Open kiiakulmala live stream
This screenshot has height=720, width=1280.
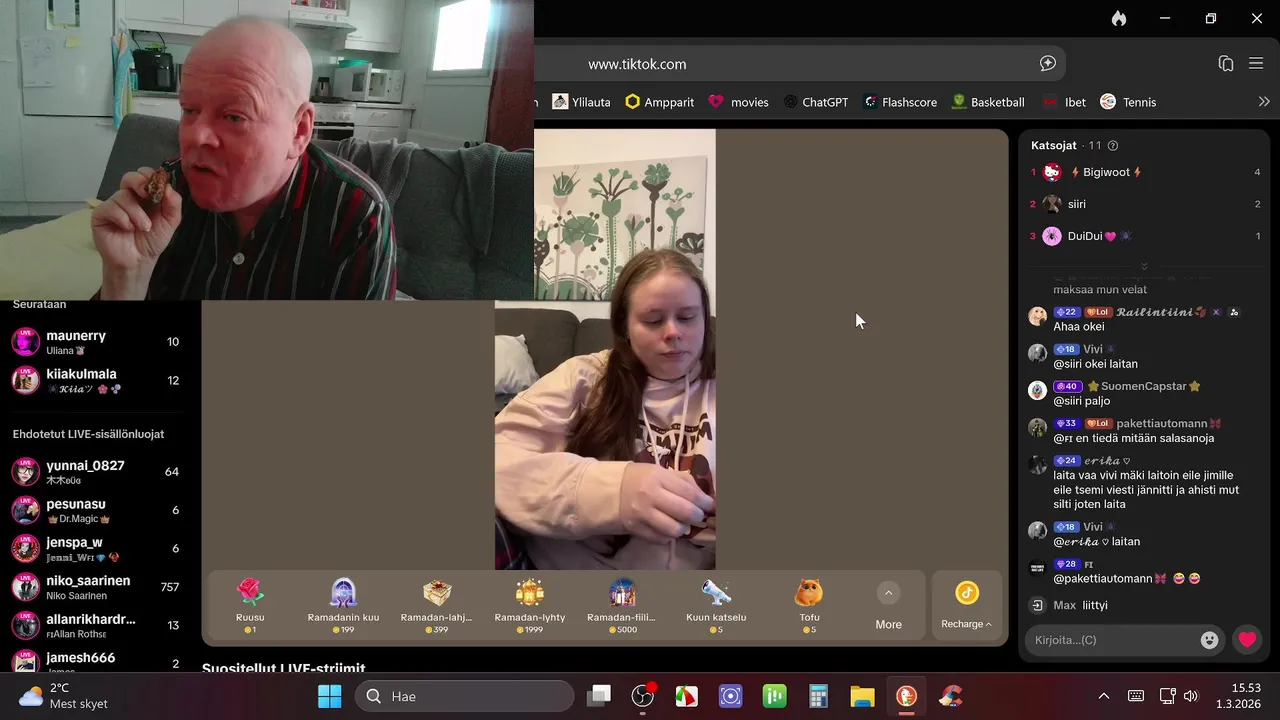[96, 380]
